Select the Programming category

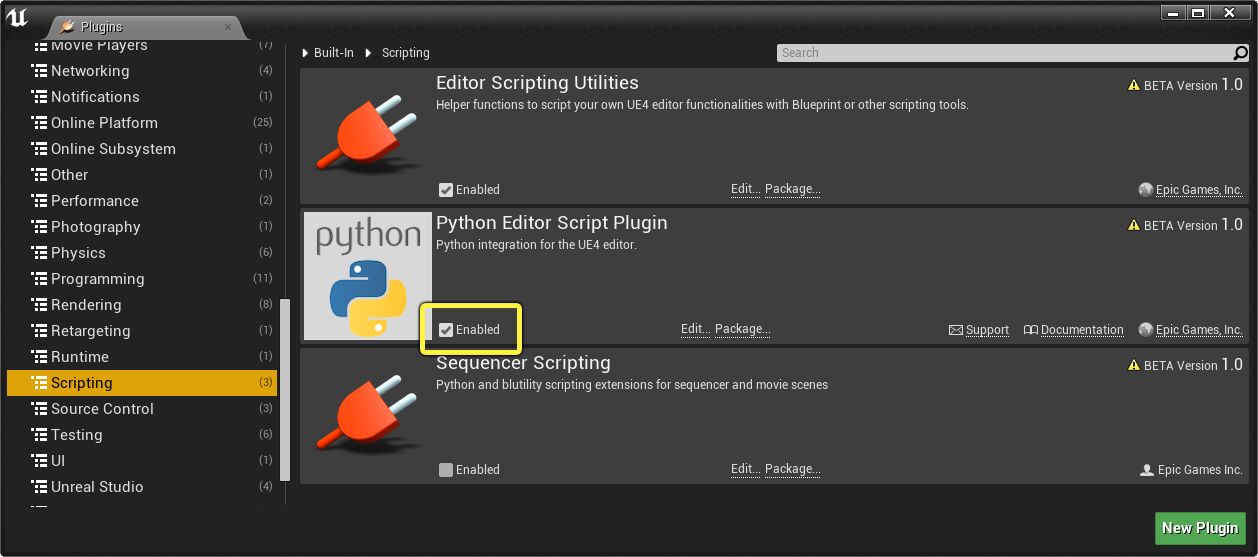tap(140, 279)
